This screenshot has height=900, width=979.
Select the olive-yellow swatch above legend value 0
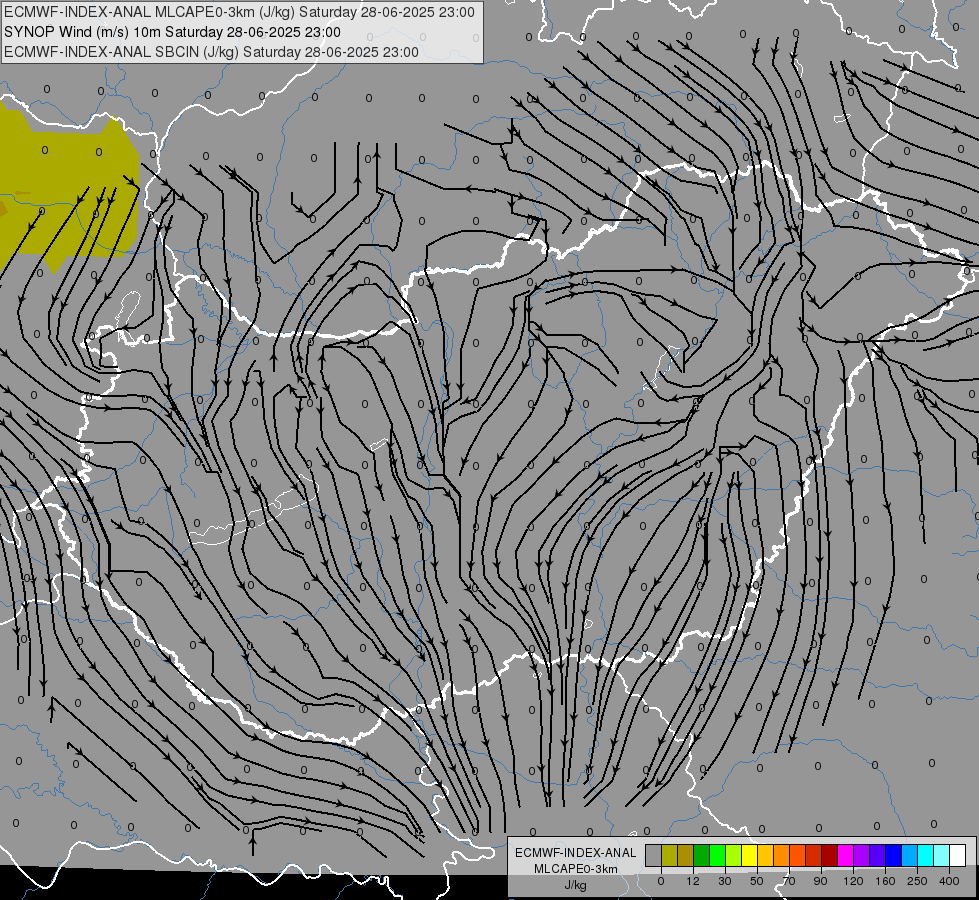(x=670, y=855)
